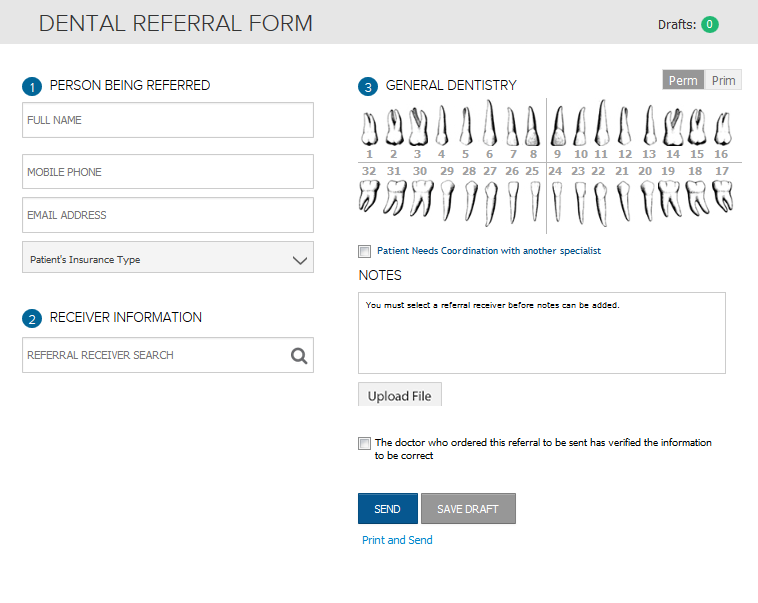
Task: Switch to Perm teeth tab
Action: pyautogui.click(x=683, y=81)
